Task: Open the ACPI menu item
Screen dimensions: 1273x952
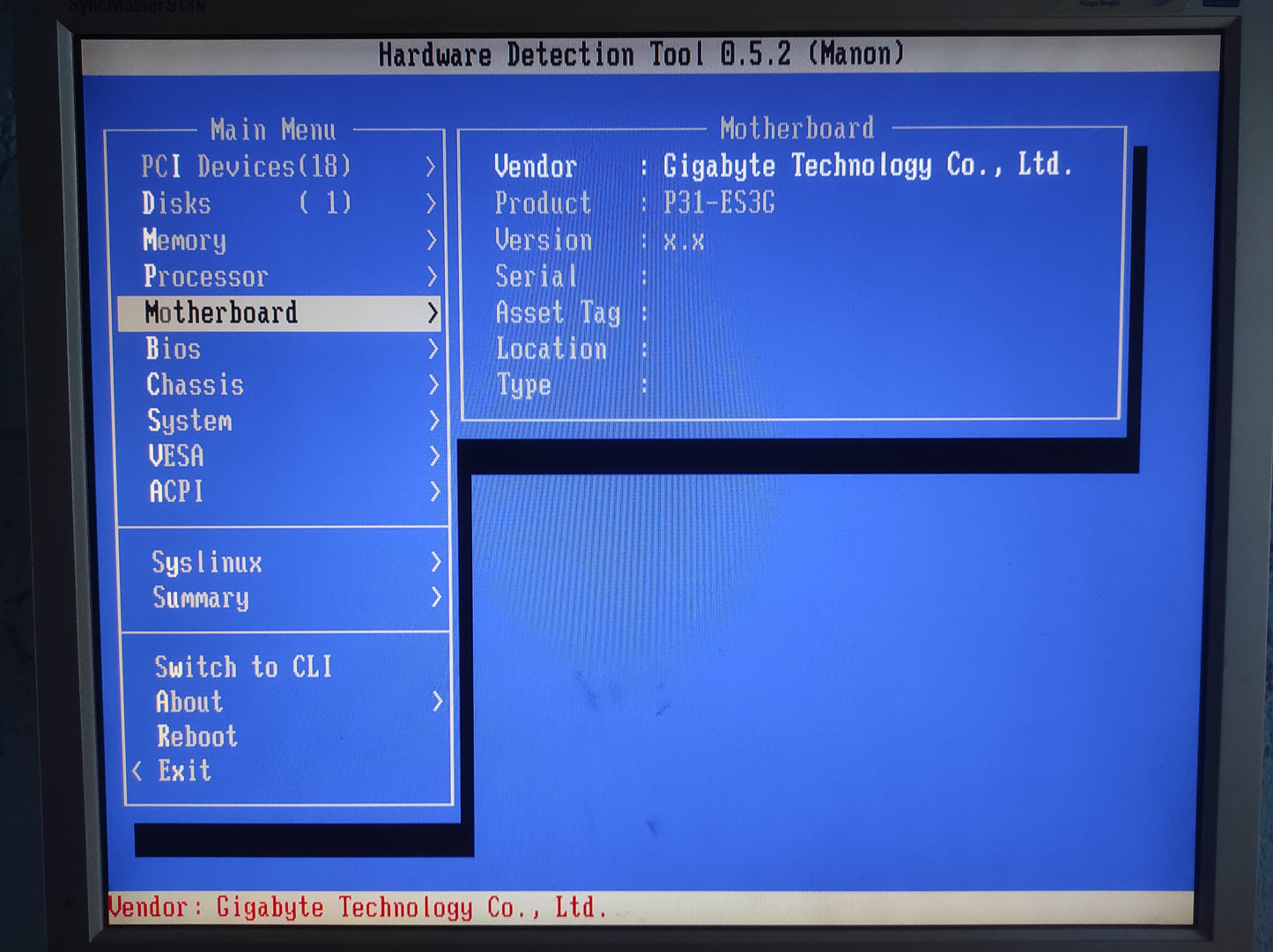Action: point(176,491)
